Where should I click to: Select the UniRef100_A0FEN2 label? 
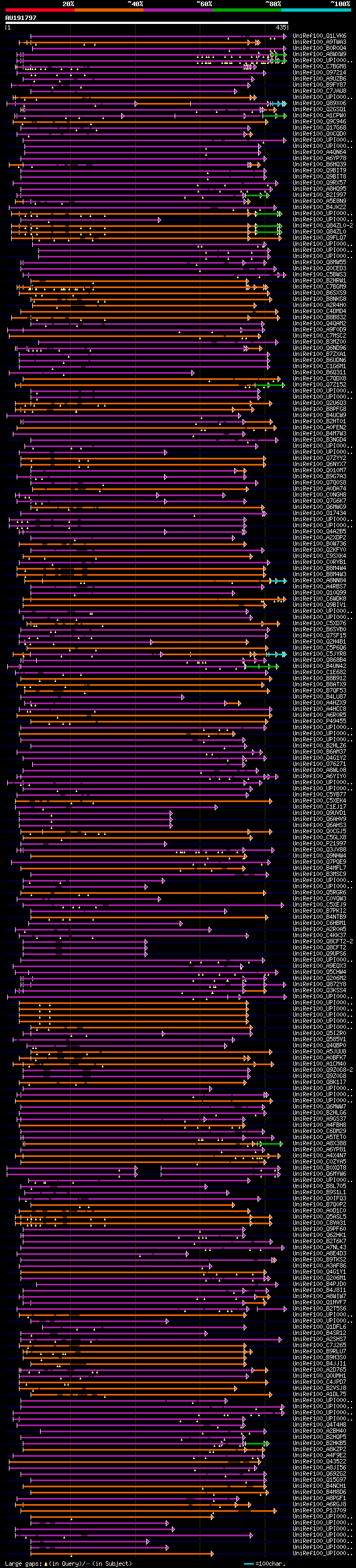point(319,427)
